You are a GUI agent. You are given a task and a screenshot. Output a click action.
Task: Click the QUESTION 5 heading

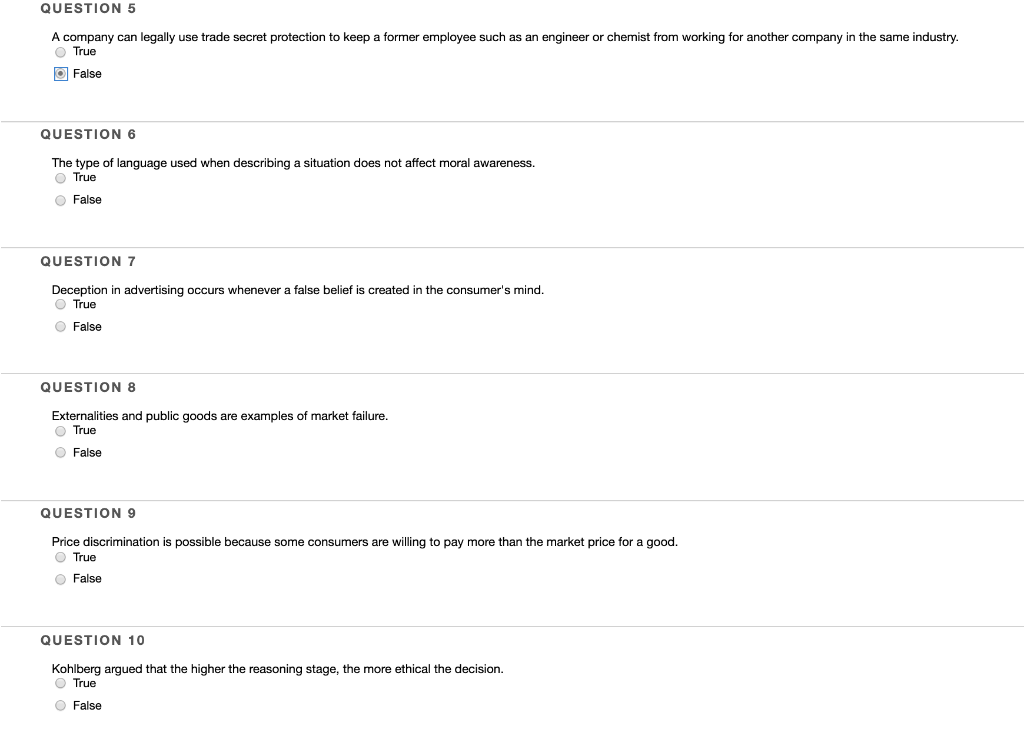(x=88, y=8)
